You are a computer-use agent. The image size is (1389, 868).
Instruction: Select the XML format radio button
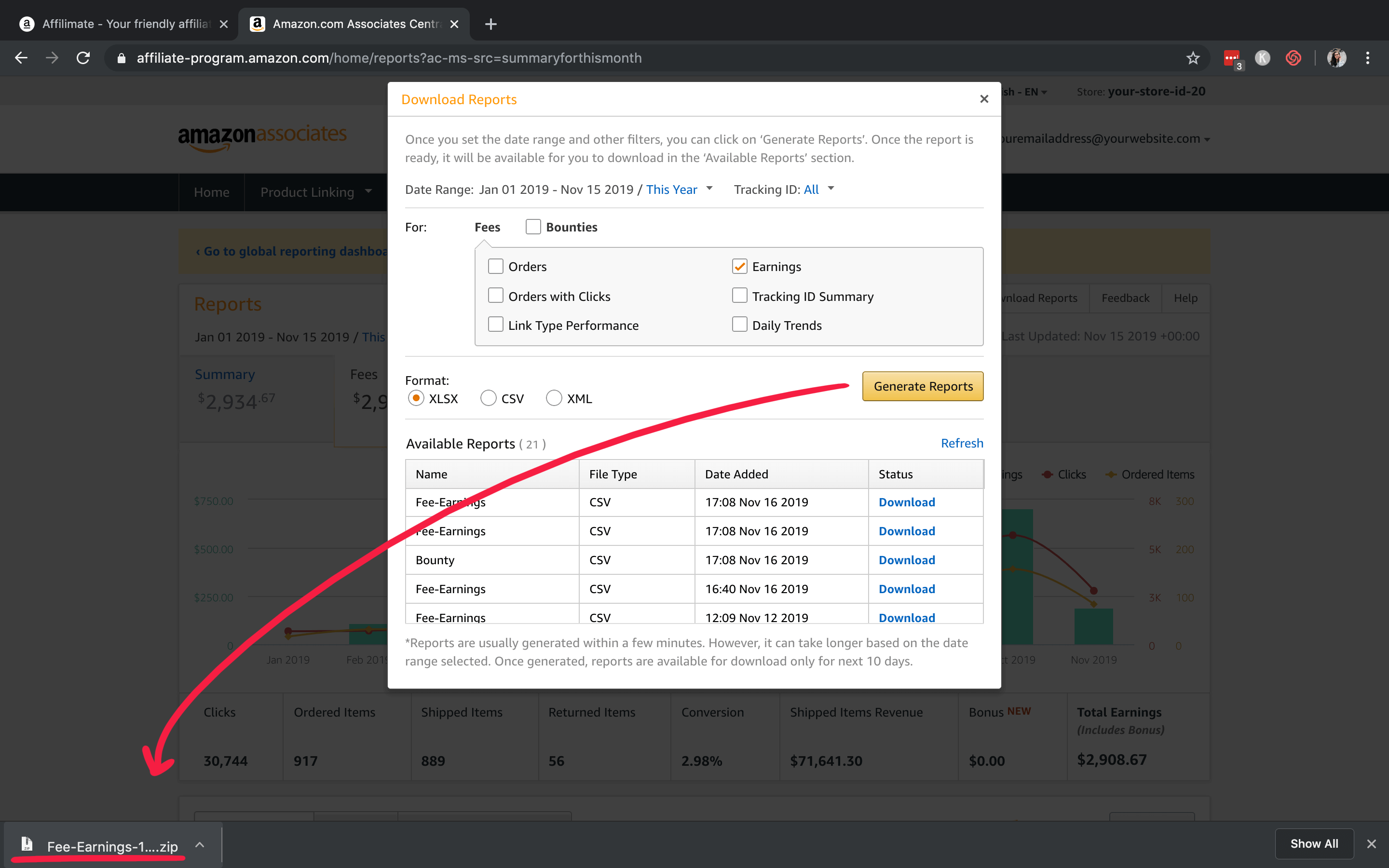coord(554,398)
